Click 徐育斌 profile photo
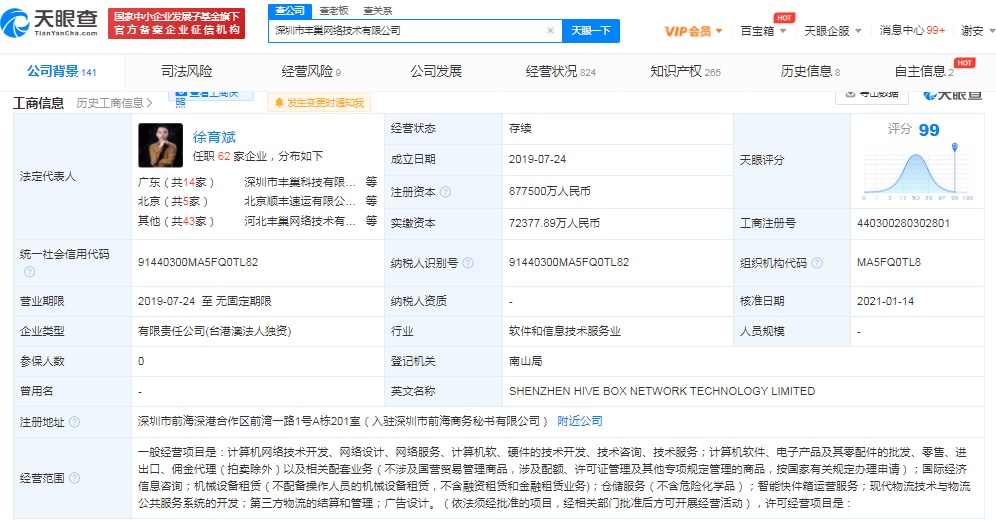Screen dimensions: 996x520 161,145
